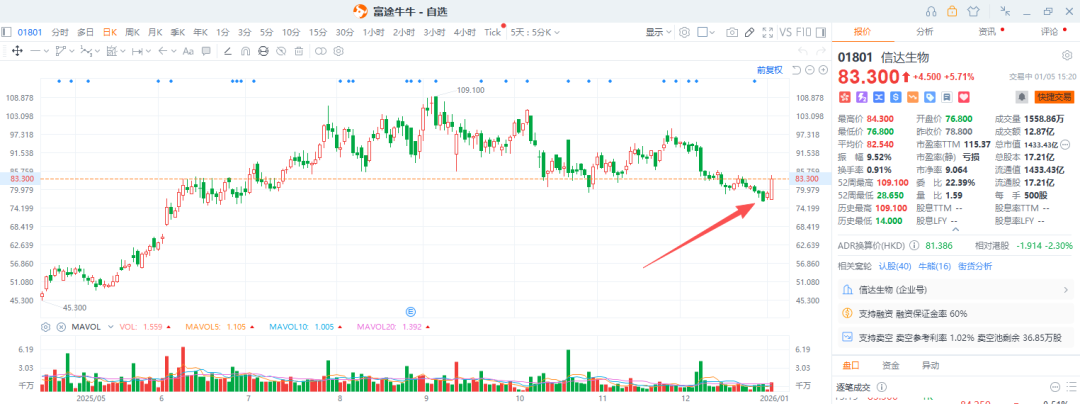
Task: Click the headset customer service icon
Action: (930, 10)
